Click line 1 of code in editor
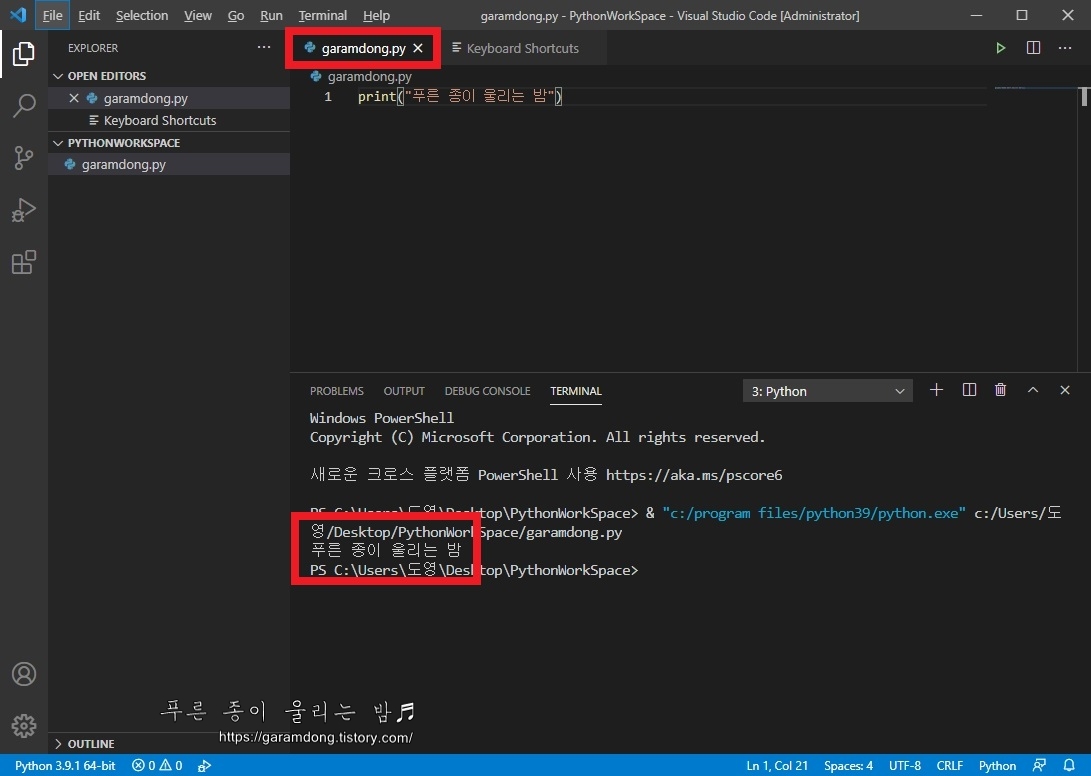 460,96
